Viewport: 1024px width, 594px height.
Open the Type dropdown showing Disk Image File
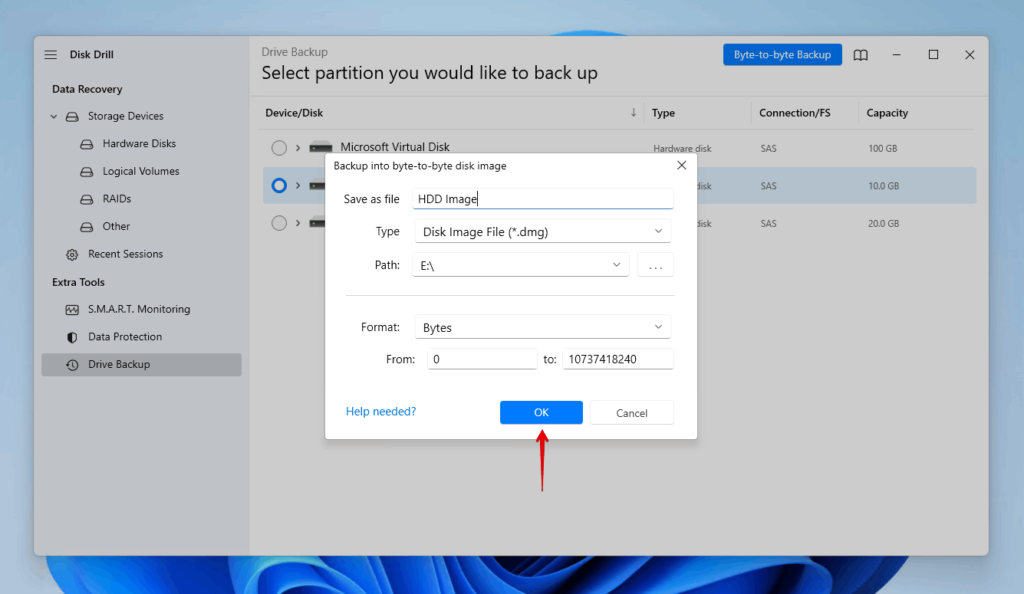(542, 231)
